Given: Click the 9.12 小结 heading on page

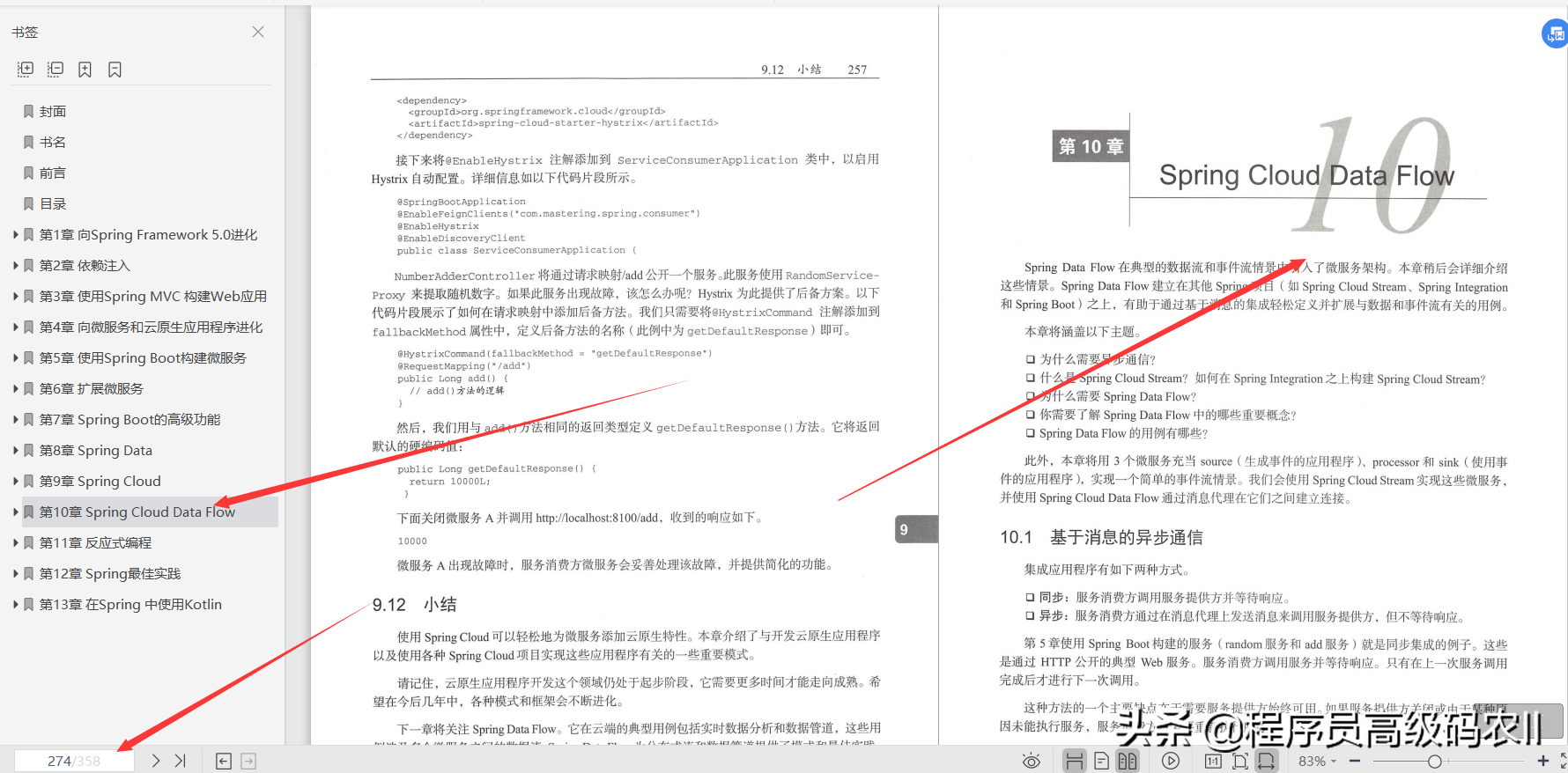Looking at the screenshot, I should (414, 605).
